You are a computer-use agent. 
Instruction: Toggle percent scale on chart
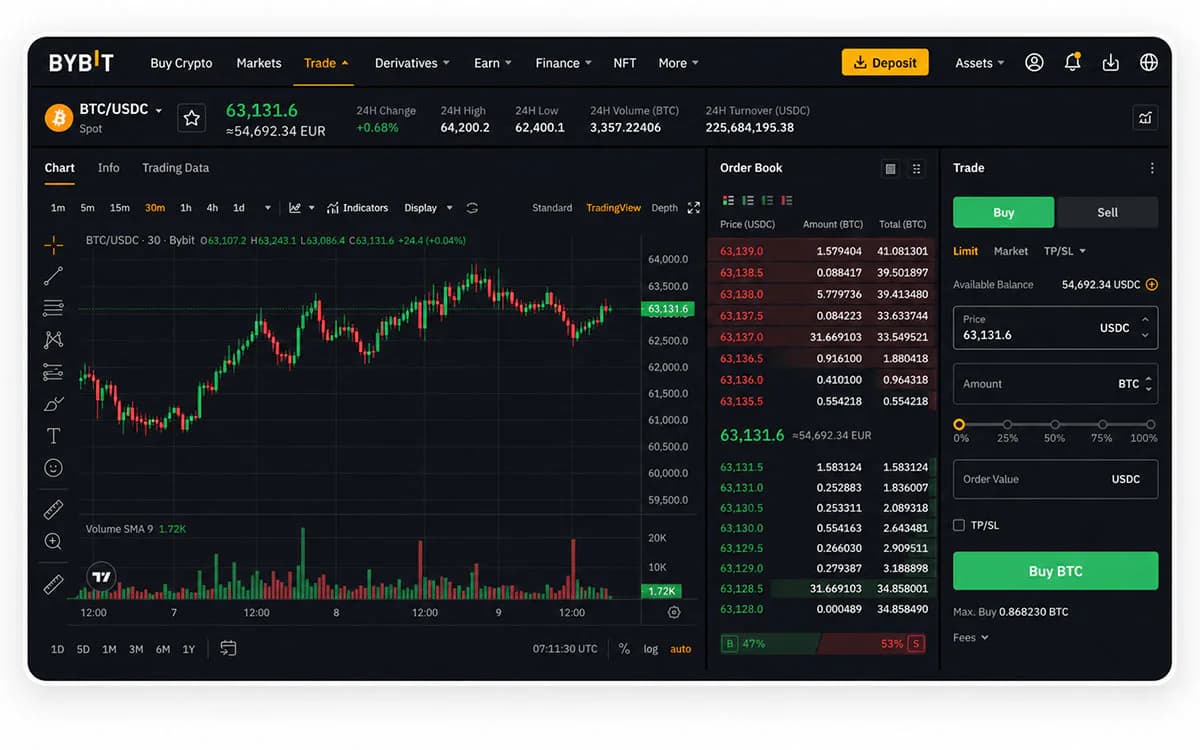pos(624,649)
